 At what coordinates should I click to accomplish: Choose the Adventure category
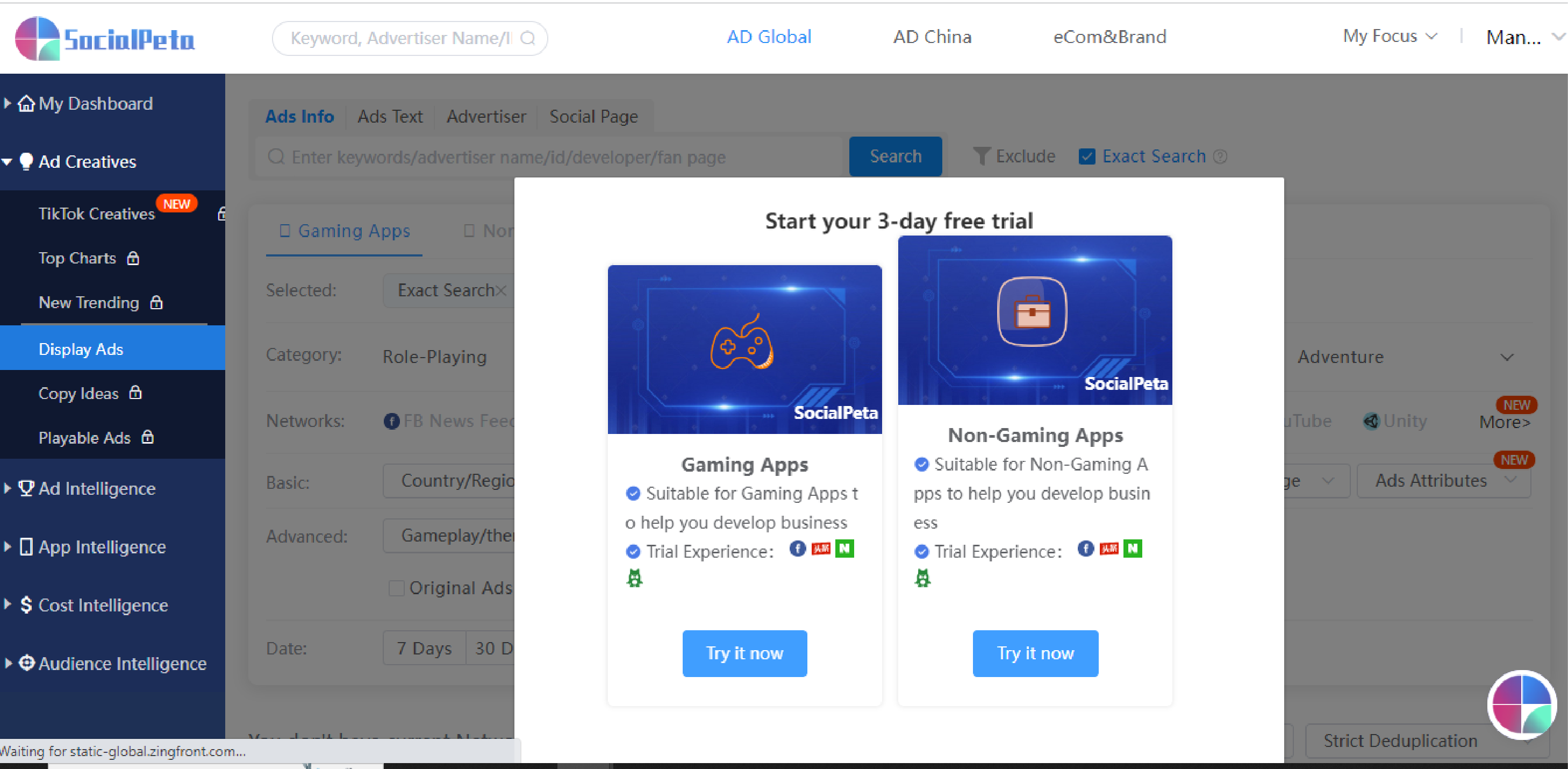(1340, 357)
